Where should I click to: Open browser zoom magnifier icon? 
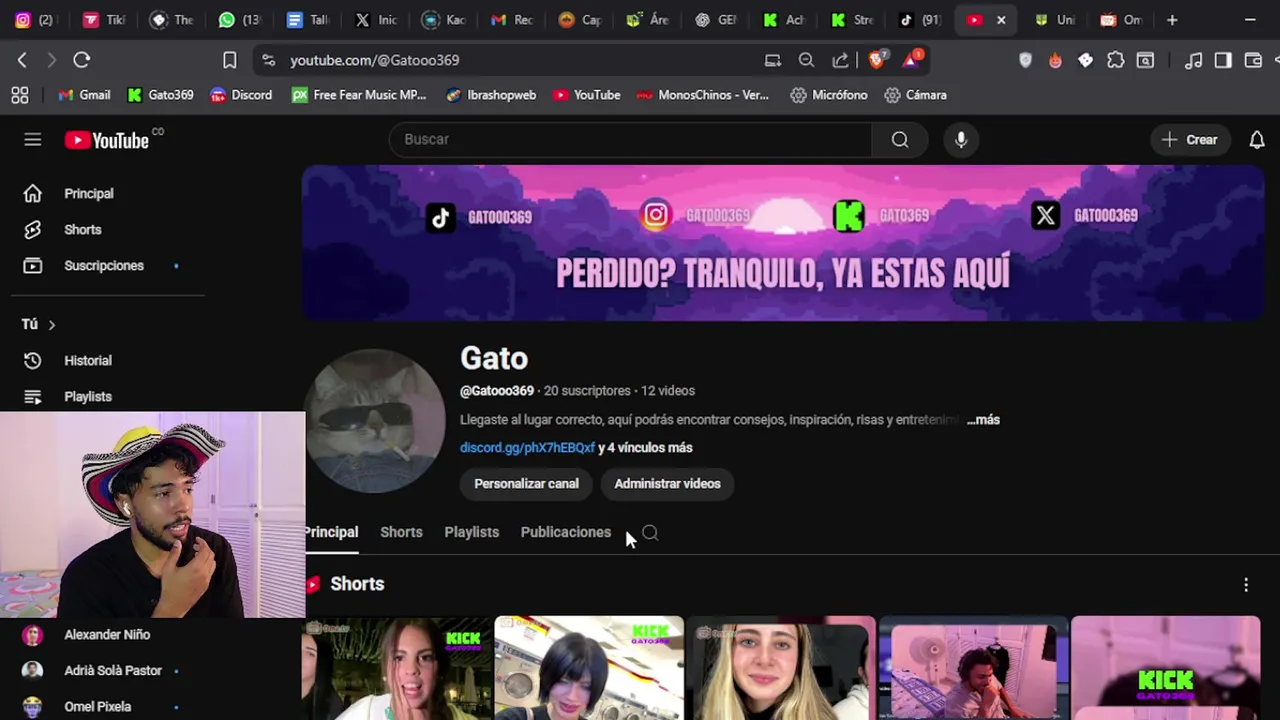pos(806,60)
